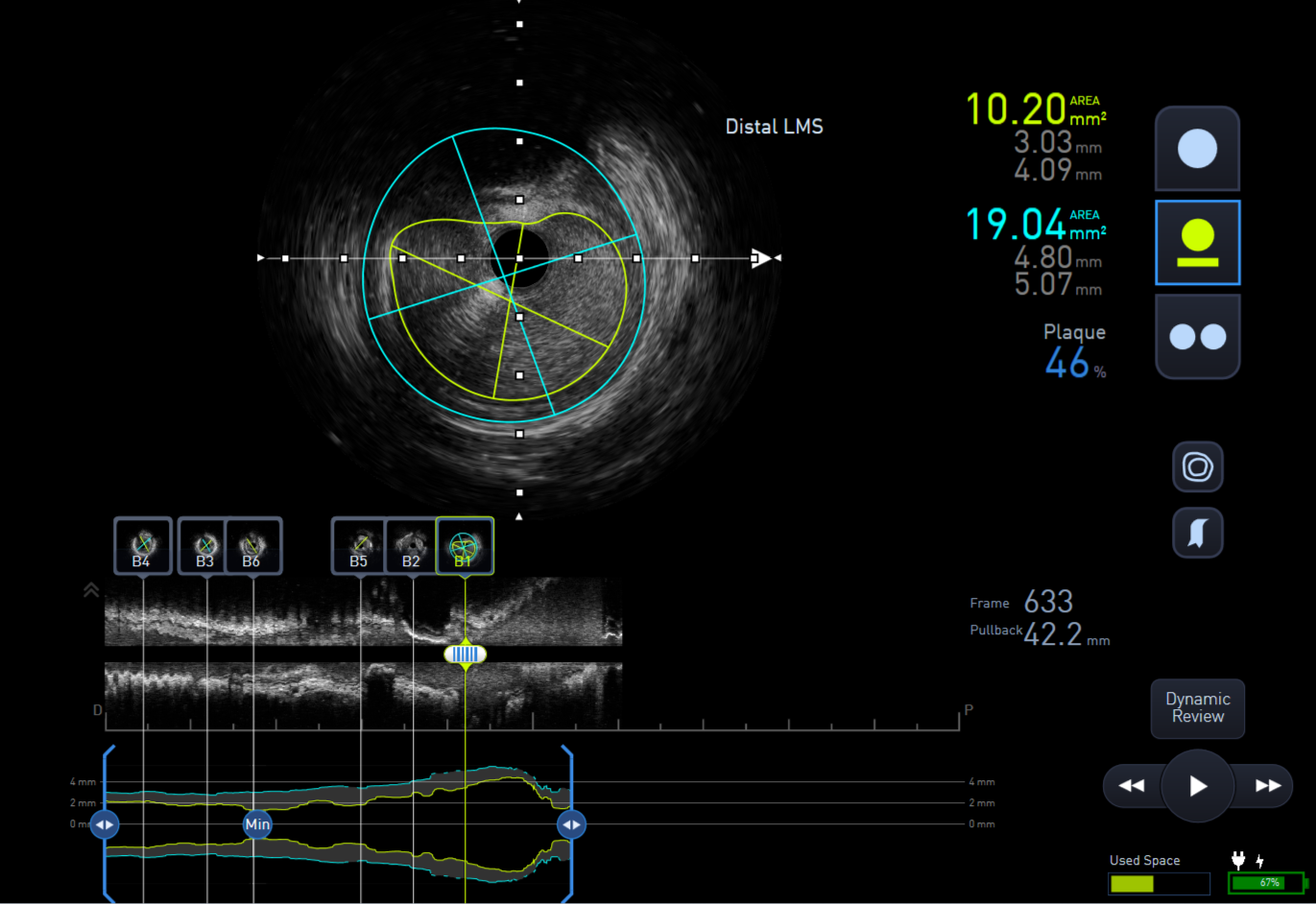Toggle the longitudinal vessel profile icon

[x=1197, y=533]
